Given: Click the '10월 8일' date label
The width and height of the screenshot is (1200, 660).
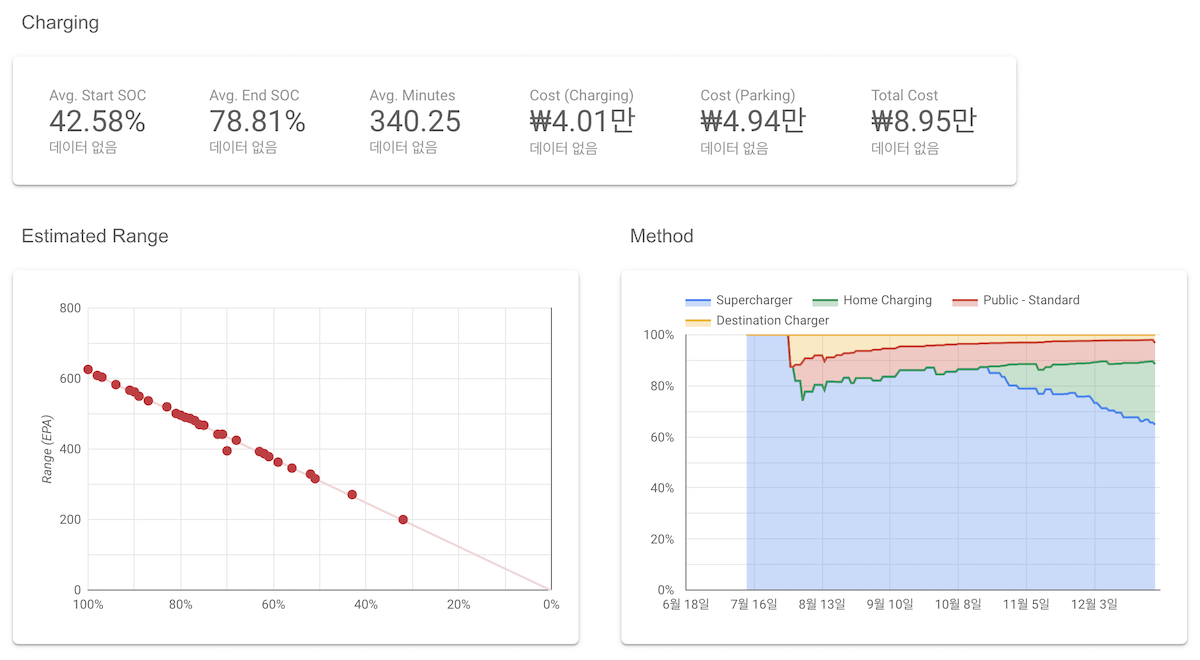Looking at the screenshot, I should point(958,605).
